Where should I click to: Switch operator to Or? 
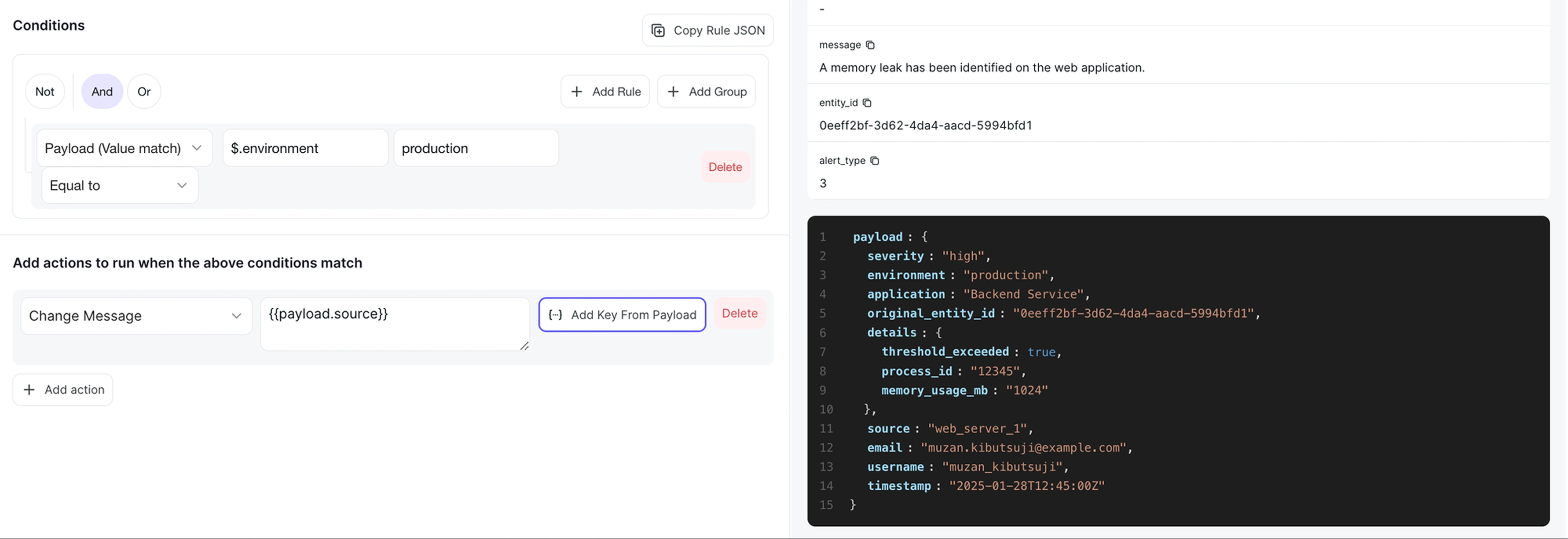144,92
